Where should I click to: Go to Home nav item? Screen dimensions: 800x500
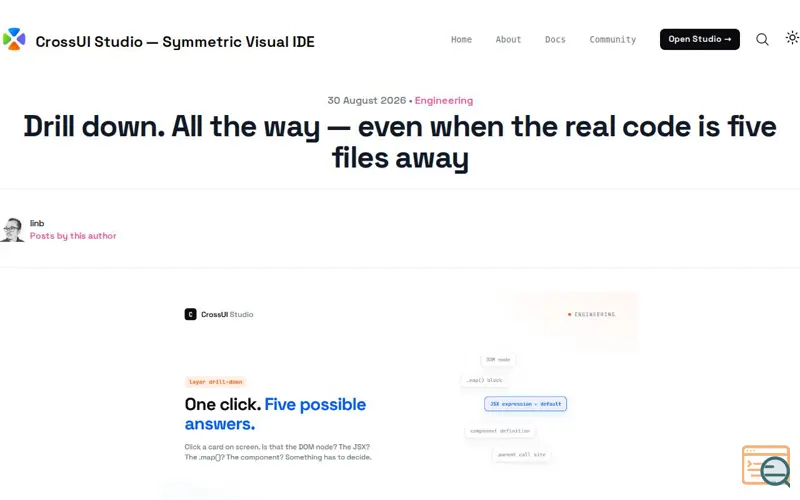[x=461, y=39]
